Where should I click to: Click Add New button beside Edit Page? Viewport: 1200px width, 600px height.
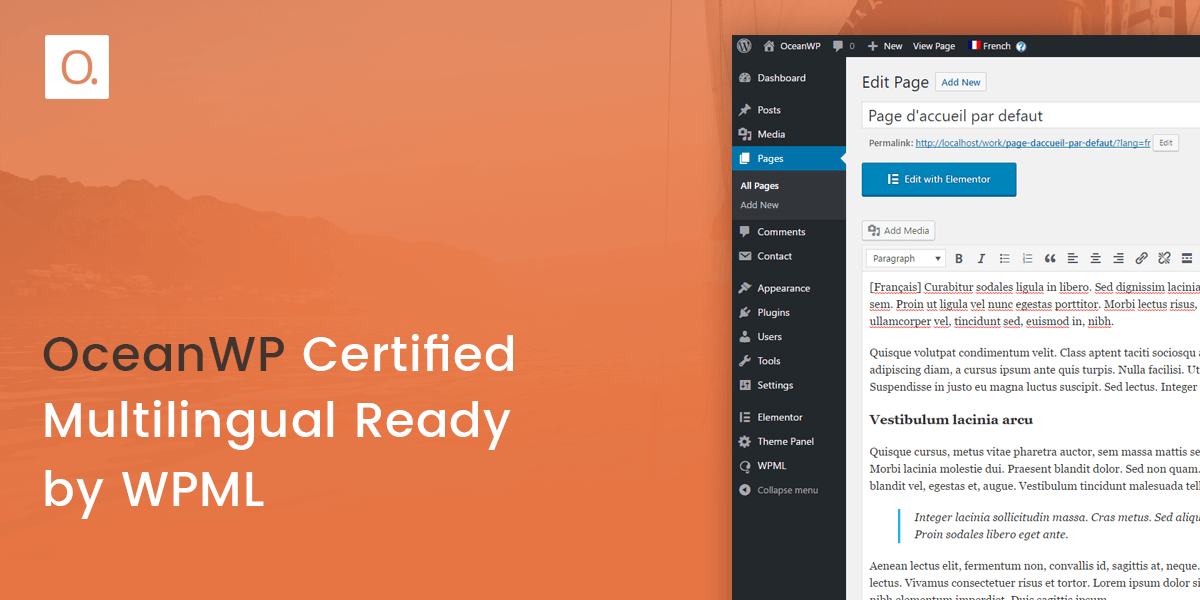click(x=961, y=82)
